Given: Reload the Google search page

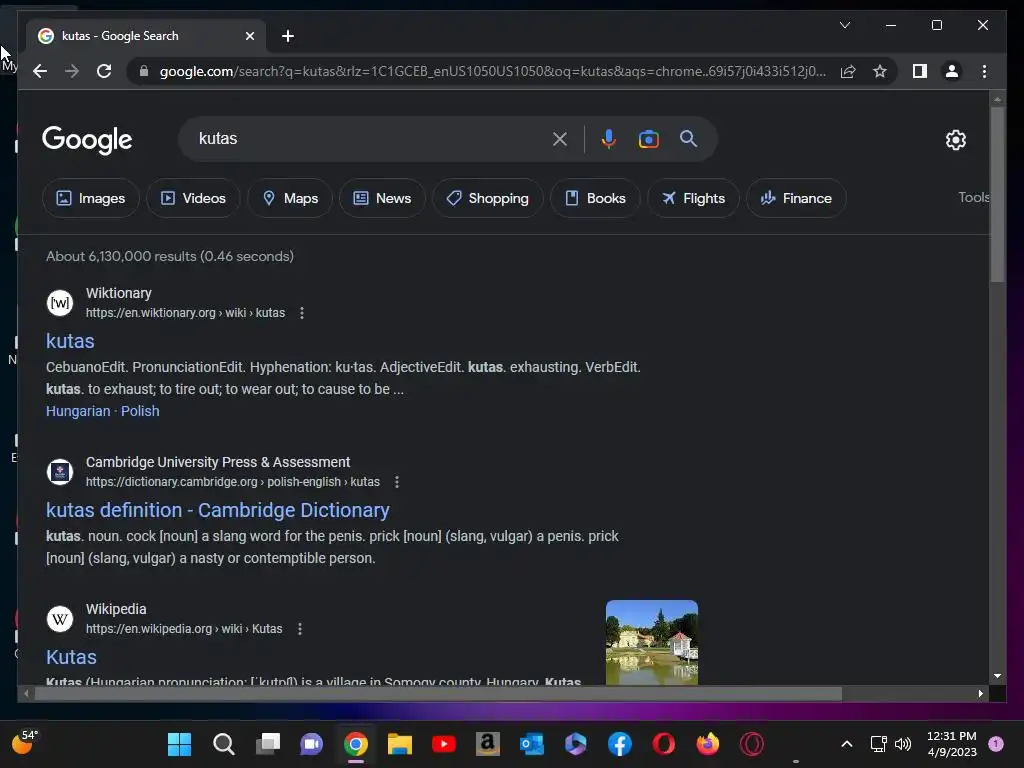Looking at the screenshot, I should [x=104, y=71].
